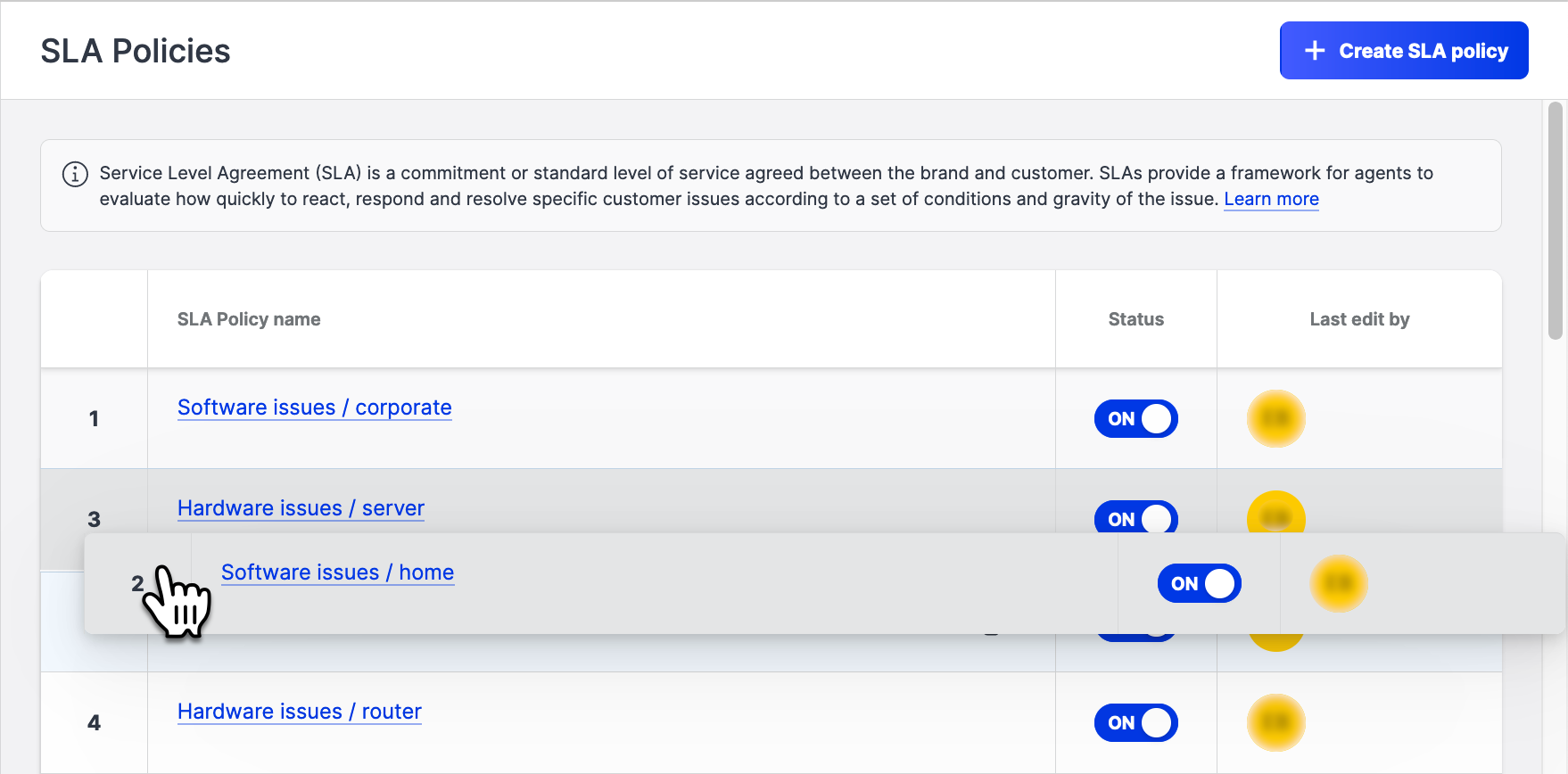Click the plus icon on Create SLA policy
1568x774 pixels.
pos(1314,51)
